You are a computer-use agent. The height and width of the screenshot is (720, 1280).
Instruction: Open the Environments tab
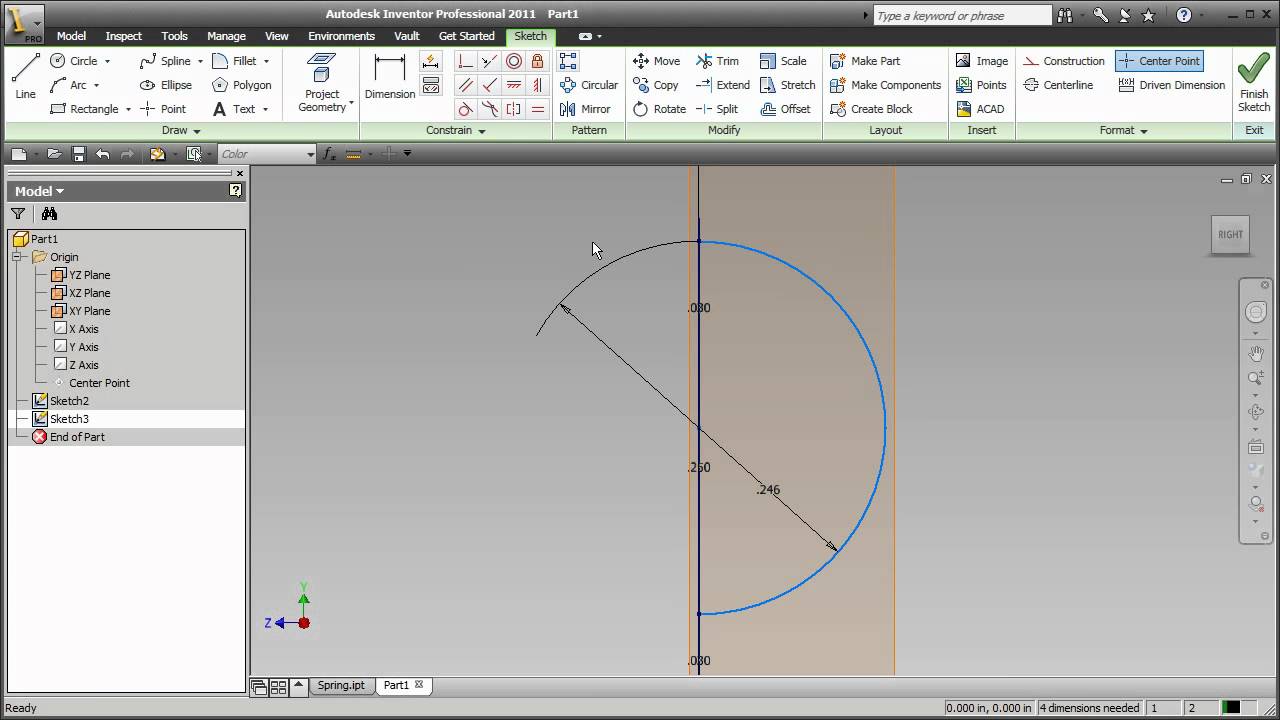(341, 36)
